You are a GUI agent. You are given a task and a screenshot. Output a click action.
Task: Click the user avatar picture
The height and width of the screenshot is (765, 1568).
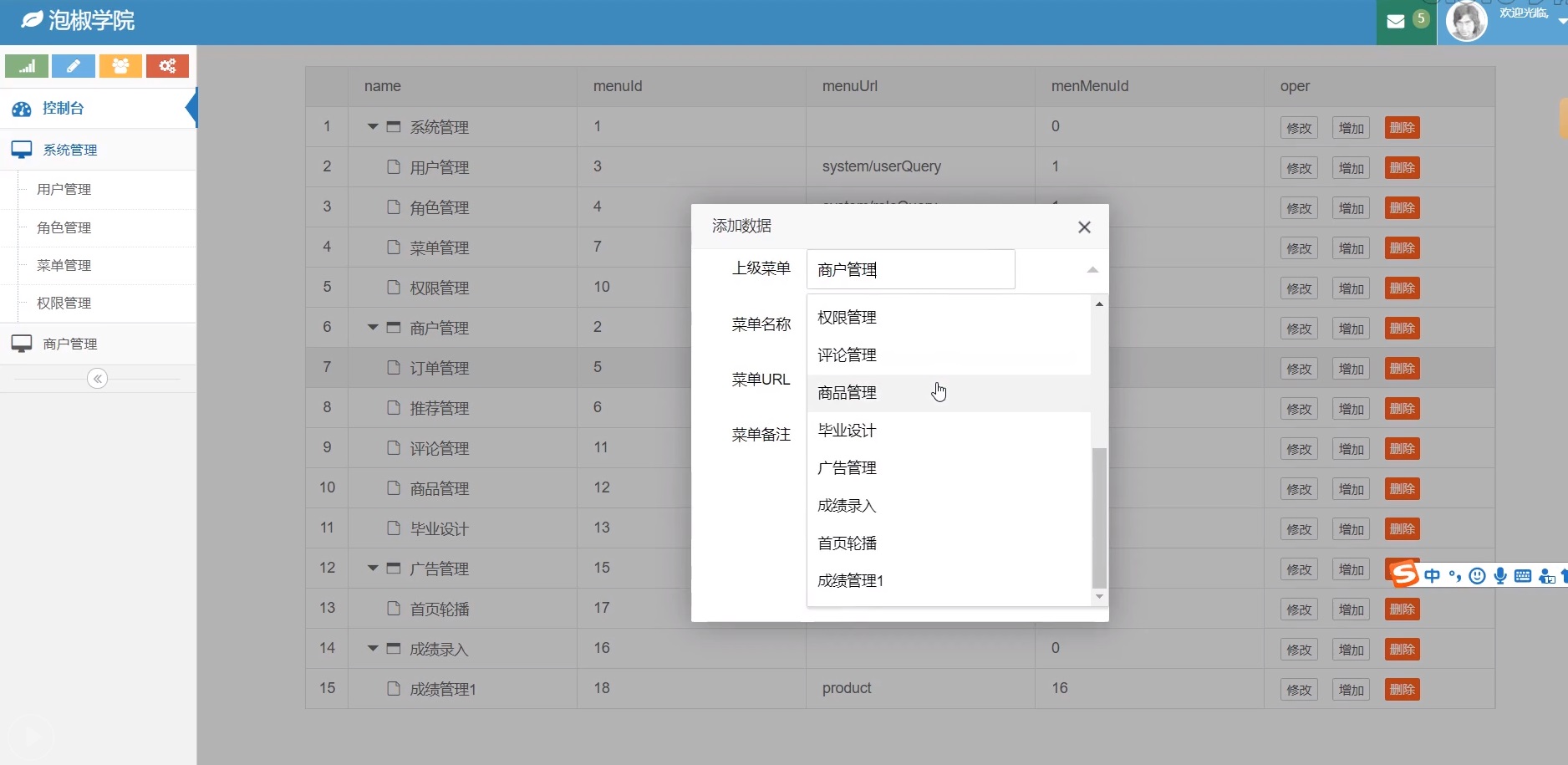click(1467, 21)
